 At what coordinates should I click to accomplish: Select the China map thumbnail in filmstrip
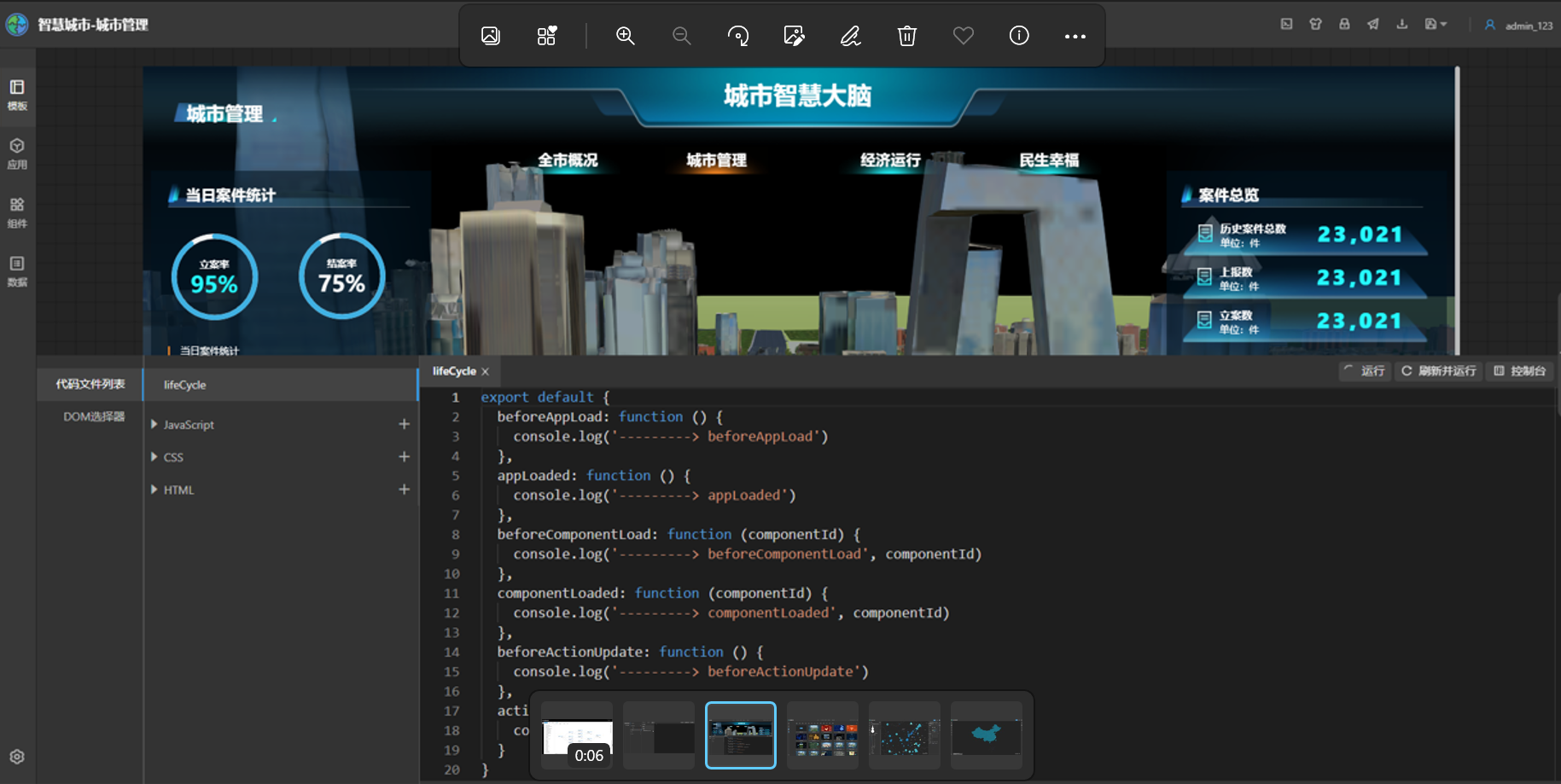click(x=986, y=735)
